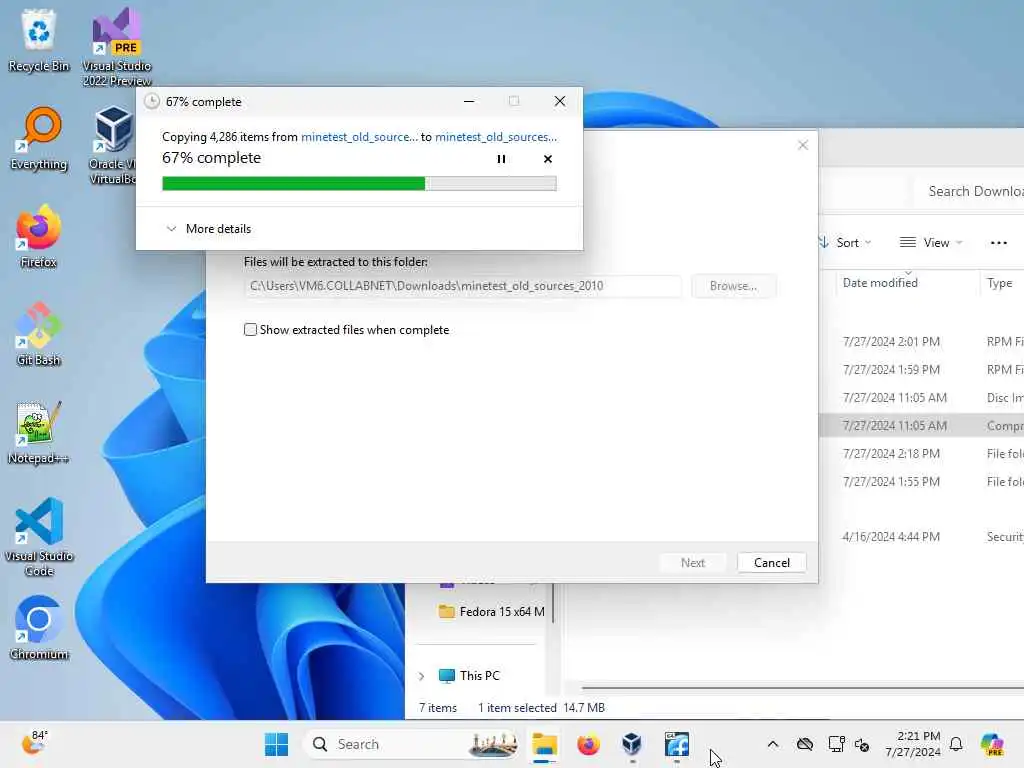This screenshot has height=768, width=1024.
Task: Select the row dated 7/27/2024 1:59 PM
Action: [921, 370]
